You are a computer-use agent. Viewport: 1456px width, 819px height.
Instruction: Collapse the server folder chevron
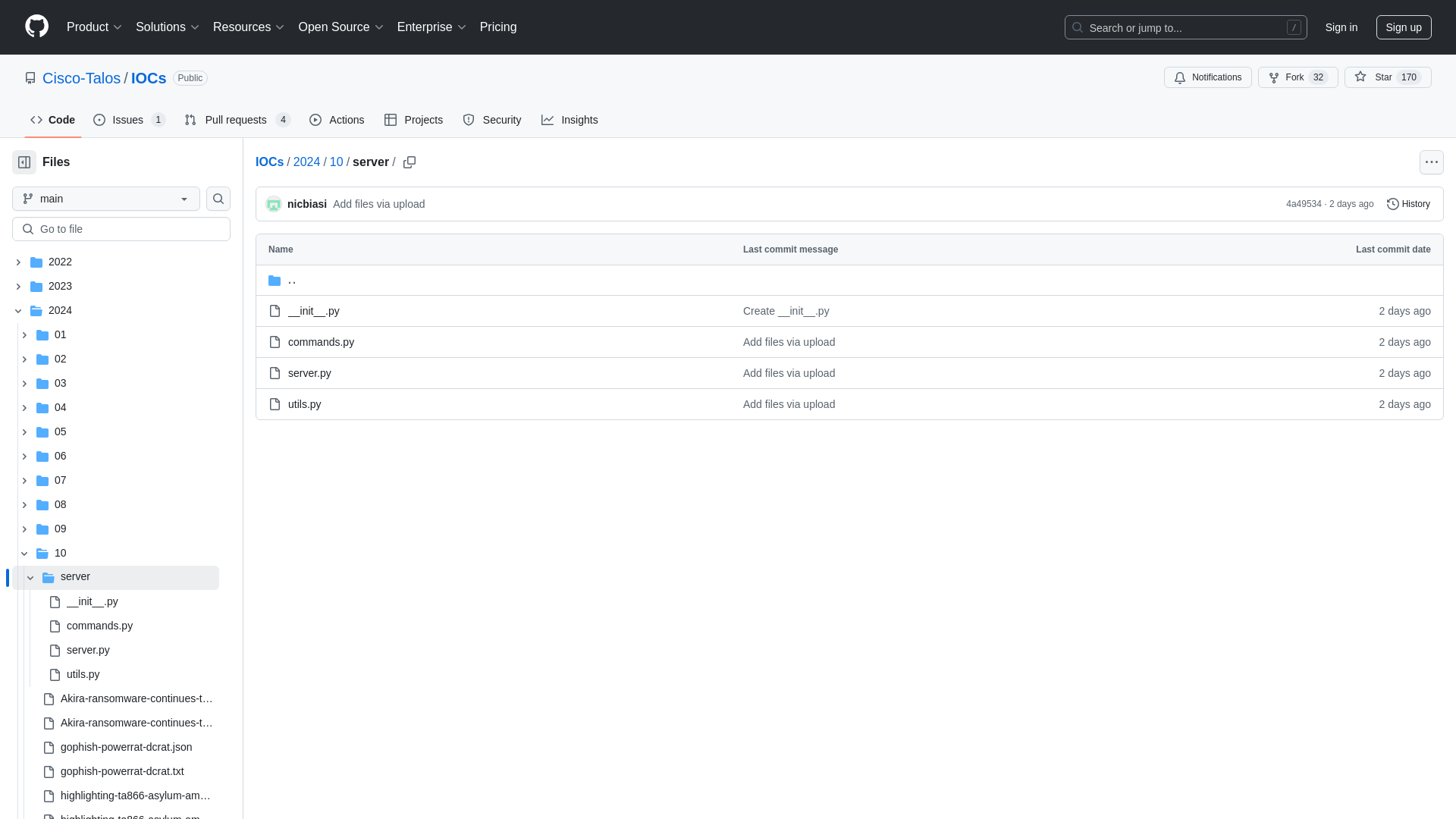click(30, 578)
